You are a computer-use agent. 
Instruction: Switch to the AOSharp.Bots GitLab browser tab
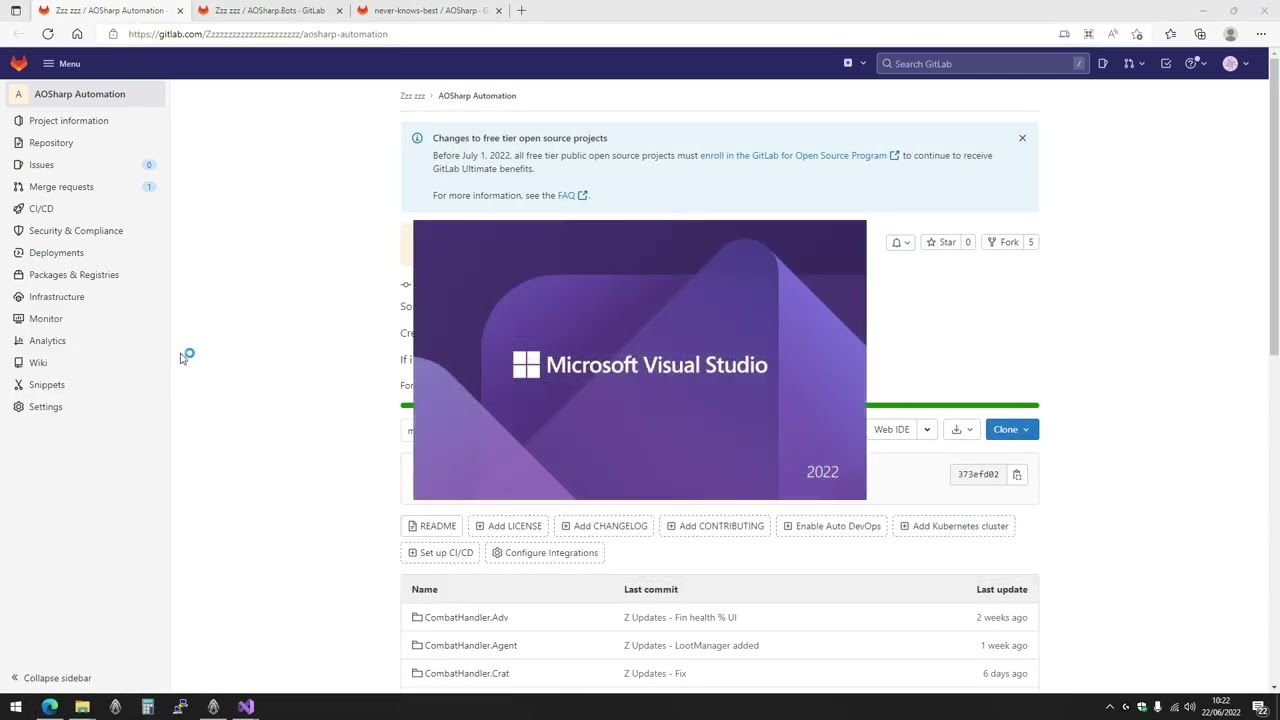click(x=269, y=11)
